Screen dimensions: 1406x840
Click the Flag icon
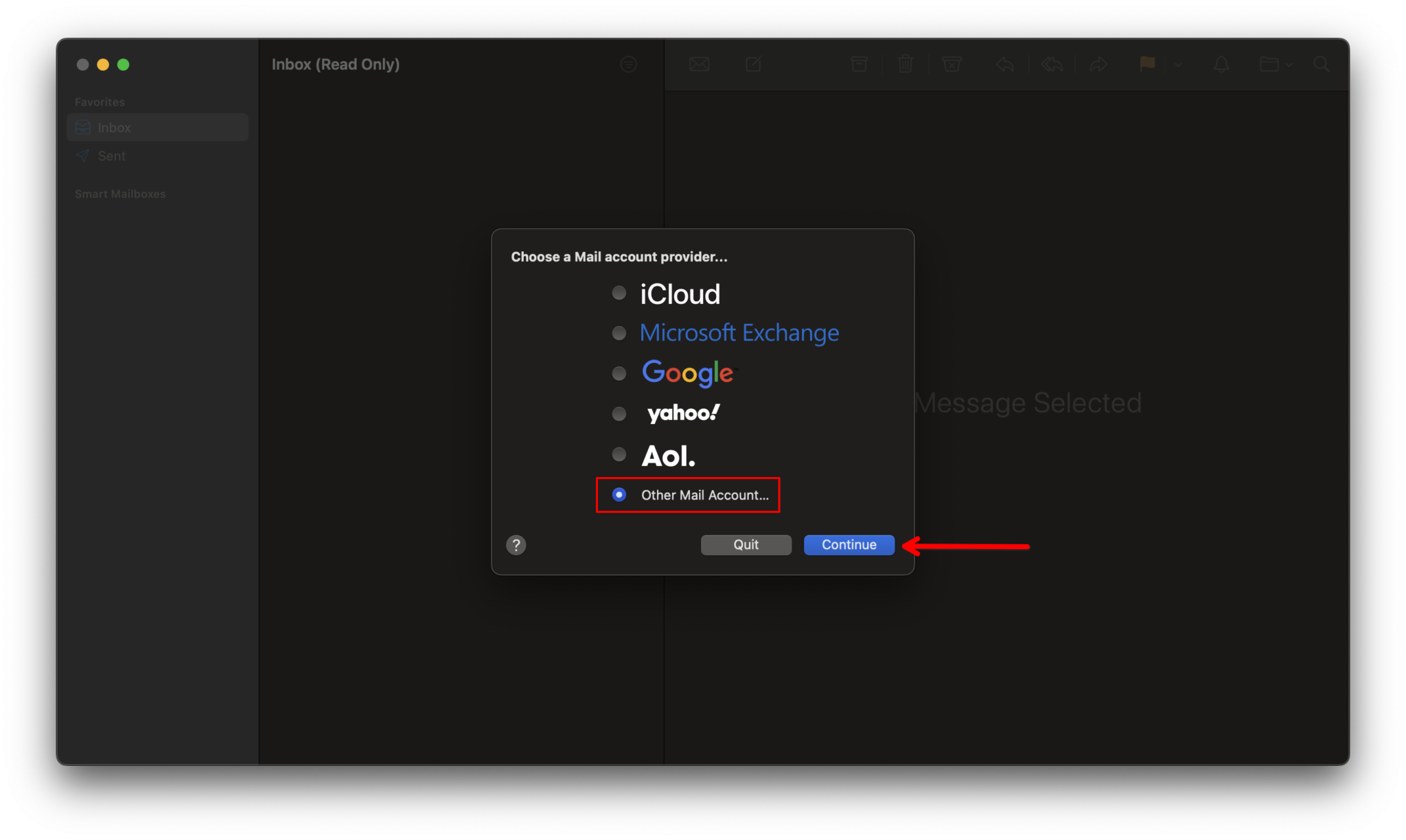pos(1147,65)
